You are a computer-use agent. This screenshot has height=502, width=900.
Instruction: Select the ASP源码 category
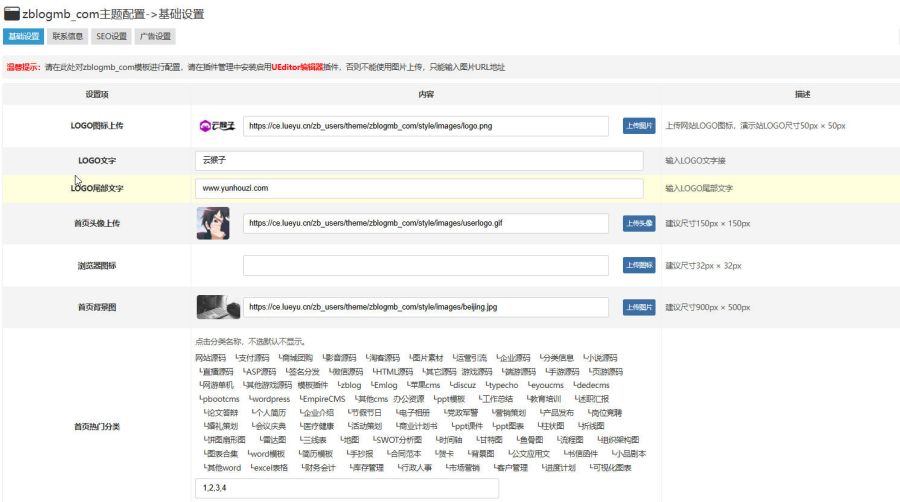[x=261, y=372]
